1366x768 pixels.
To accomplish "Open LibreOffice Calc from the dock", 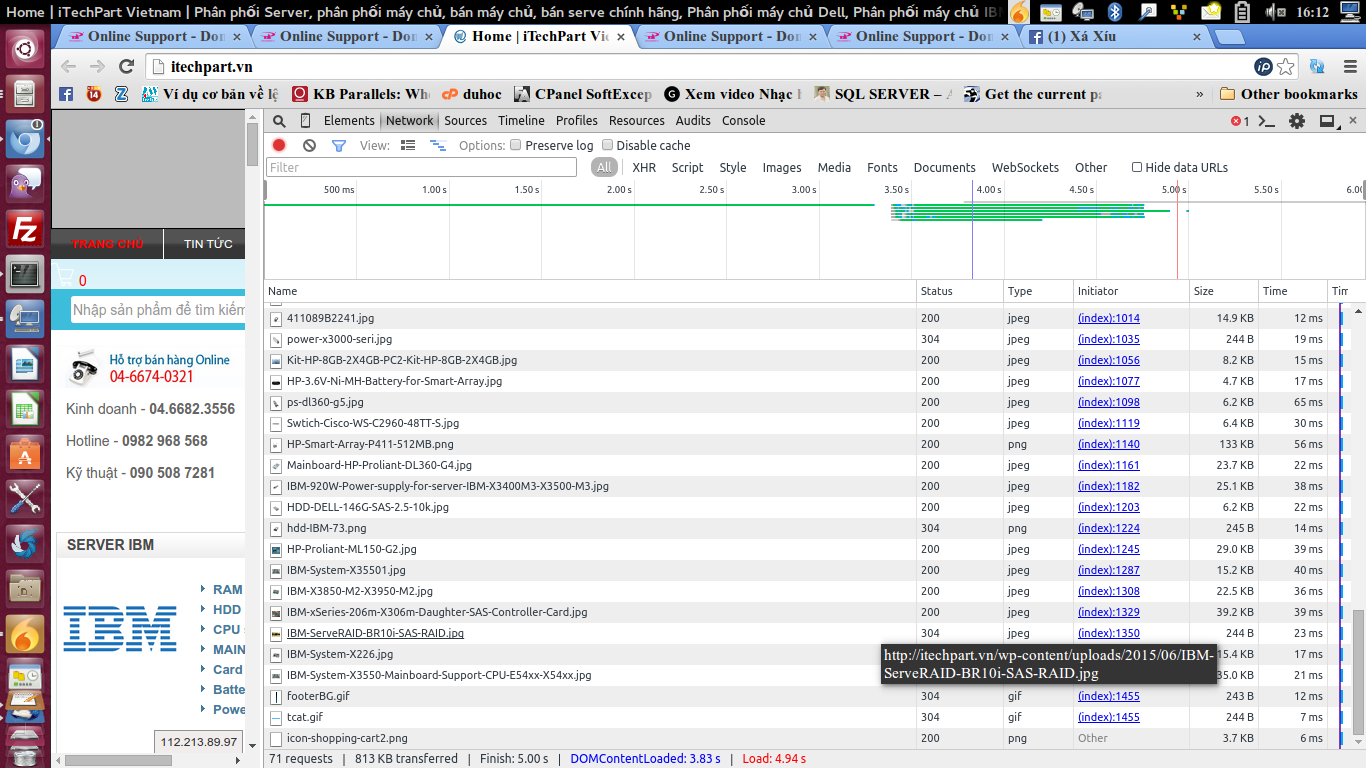I will [25, 409].
